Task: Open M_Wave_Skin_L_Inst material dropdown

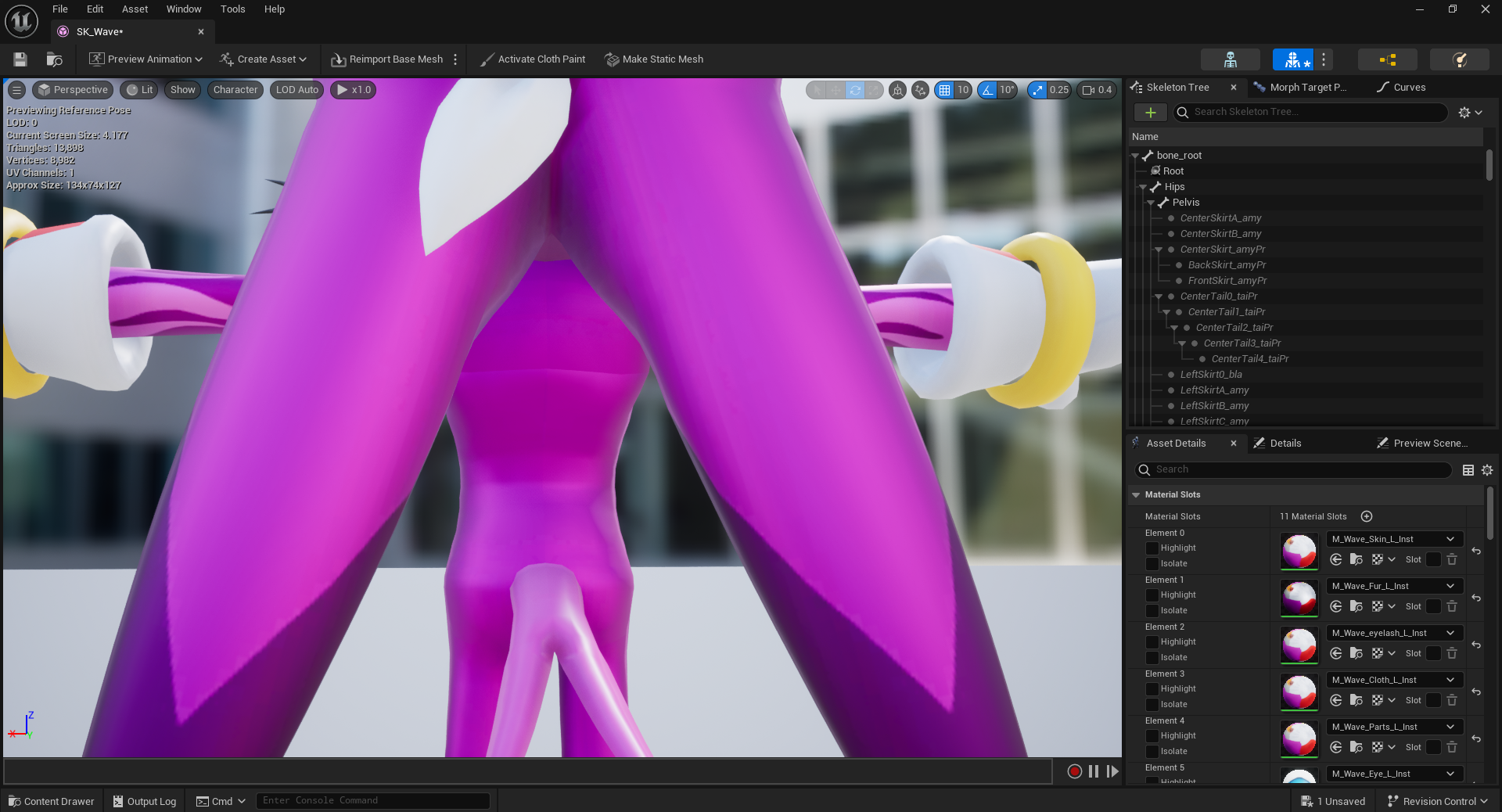Action: tap(1394, 539)
